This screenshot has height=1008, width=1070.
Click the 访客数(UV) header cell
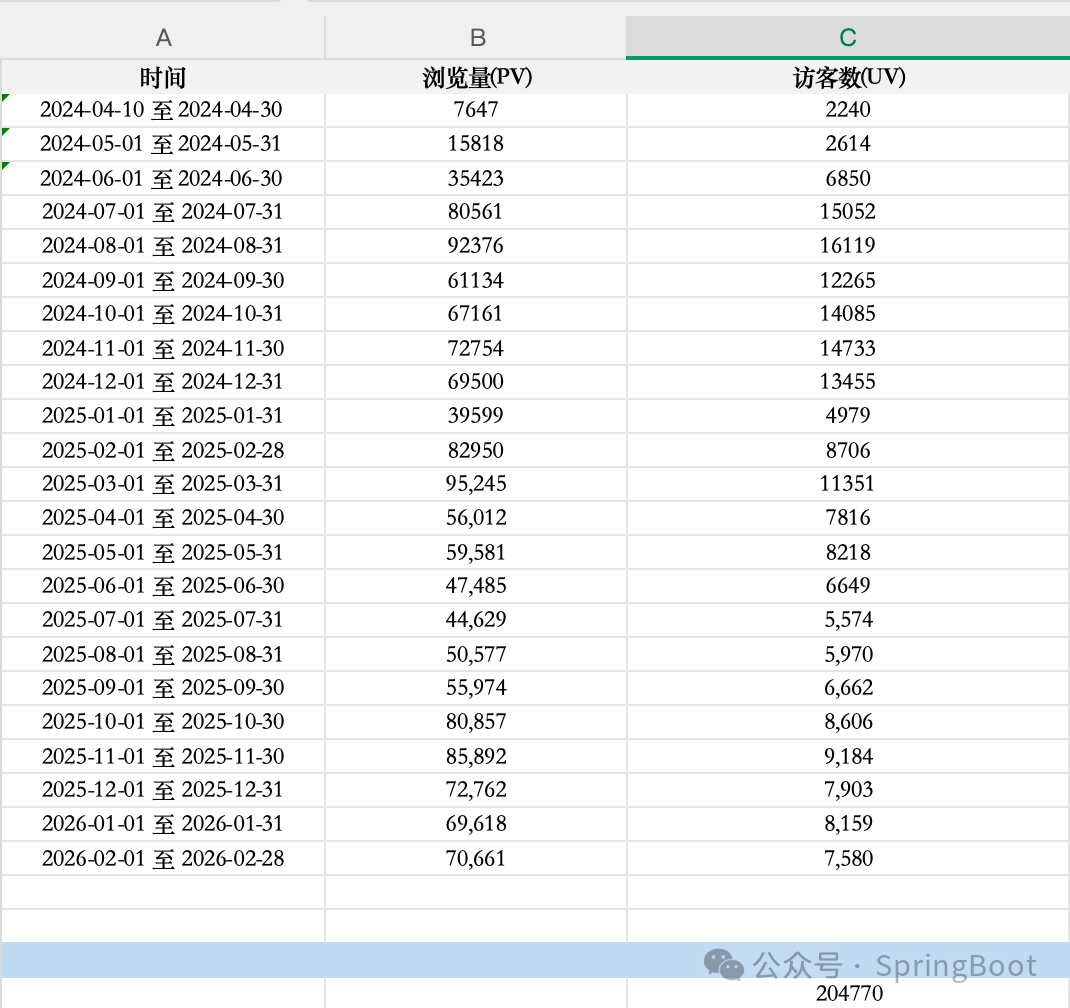(848, 77)
